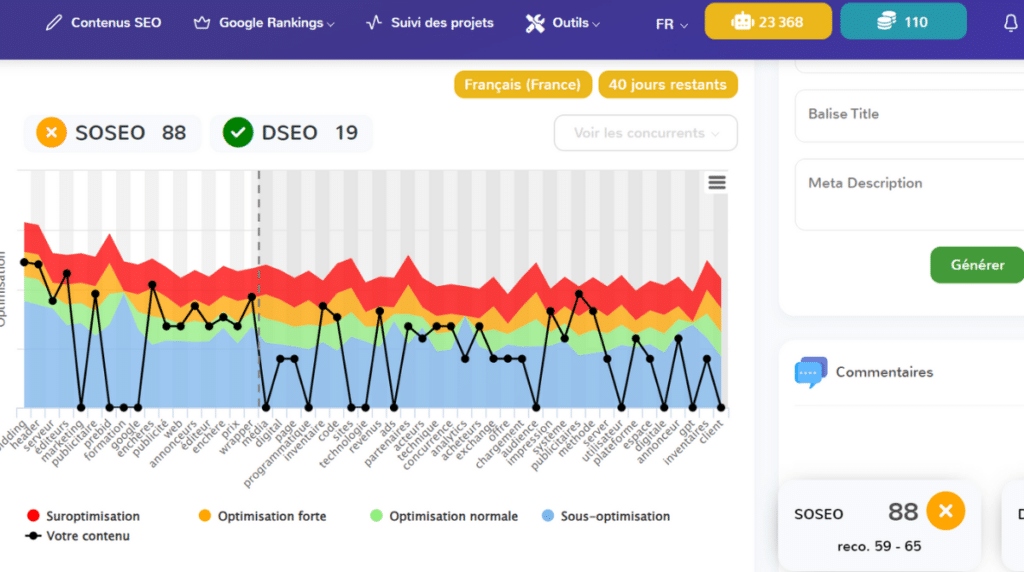This screenshot has width=1024, height=572.
Task: Click the Sous-optimisation blue legend swatch
Action: coord(548,516)
